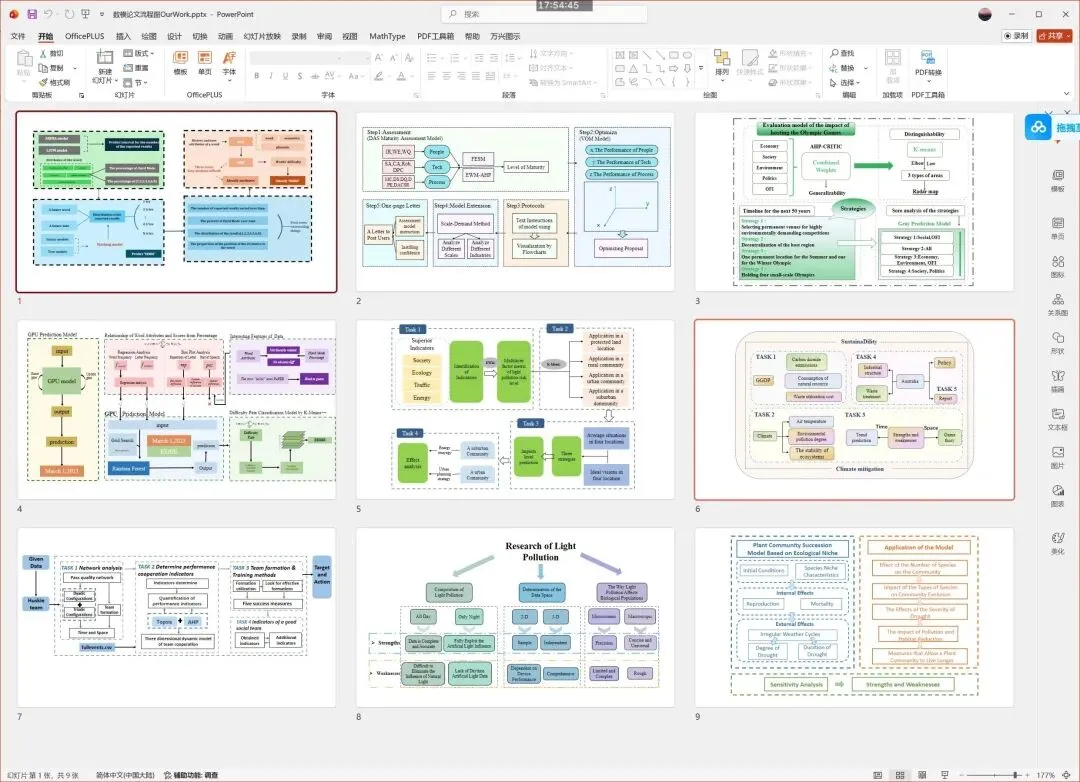The width and height of the screenshot is (1080, 782).
Task: Click the Undo arrow icon
Action: point(48,14)
